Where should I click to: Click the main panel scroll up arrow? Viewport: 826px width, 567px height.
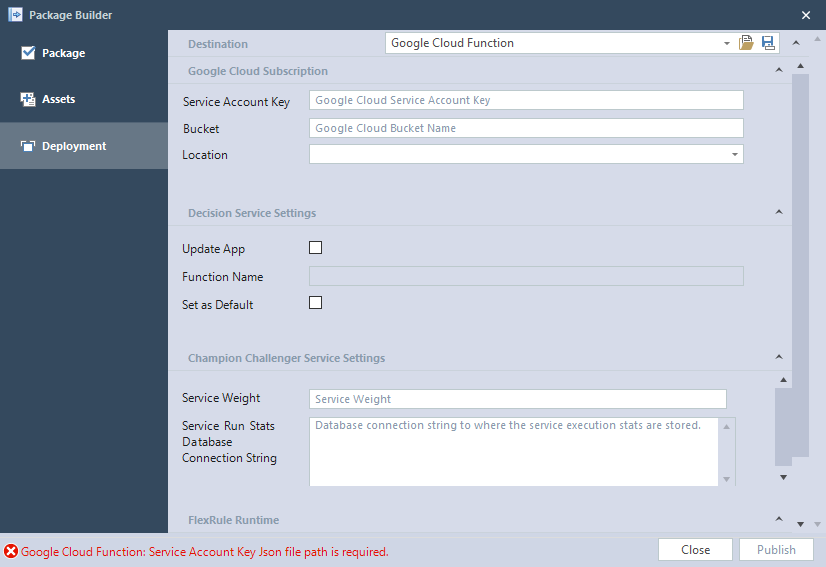pos(800,66)
